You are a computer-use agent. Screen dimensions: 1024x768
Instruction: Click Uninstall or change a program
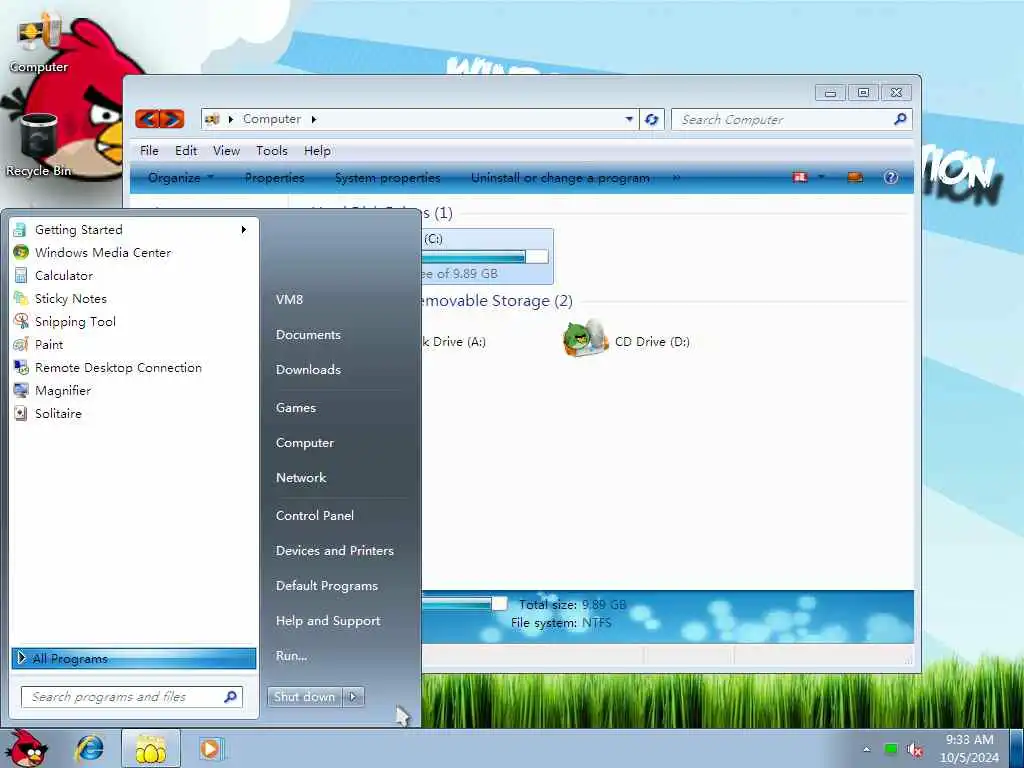(x=560, y=178)
